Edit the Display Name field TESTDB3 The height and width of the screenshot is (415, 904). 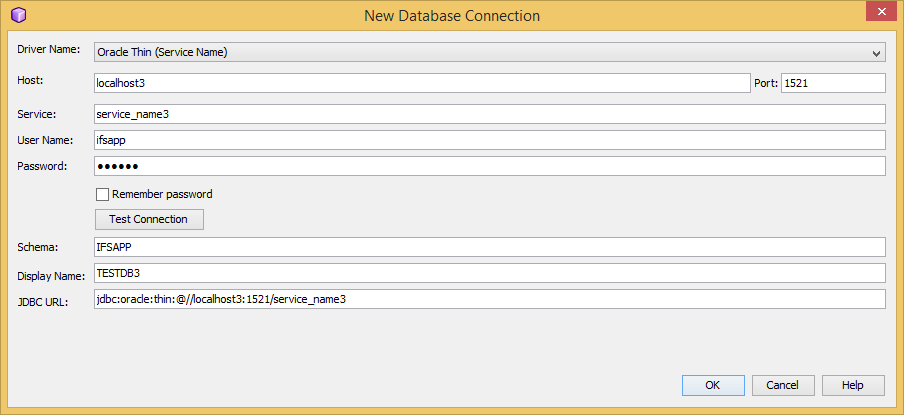pyautogui.click(x=489, y=273)
